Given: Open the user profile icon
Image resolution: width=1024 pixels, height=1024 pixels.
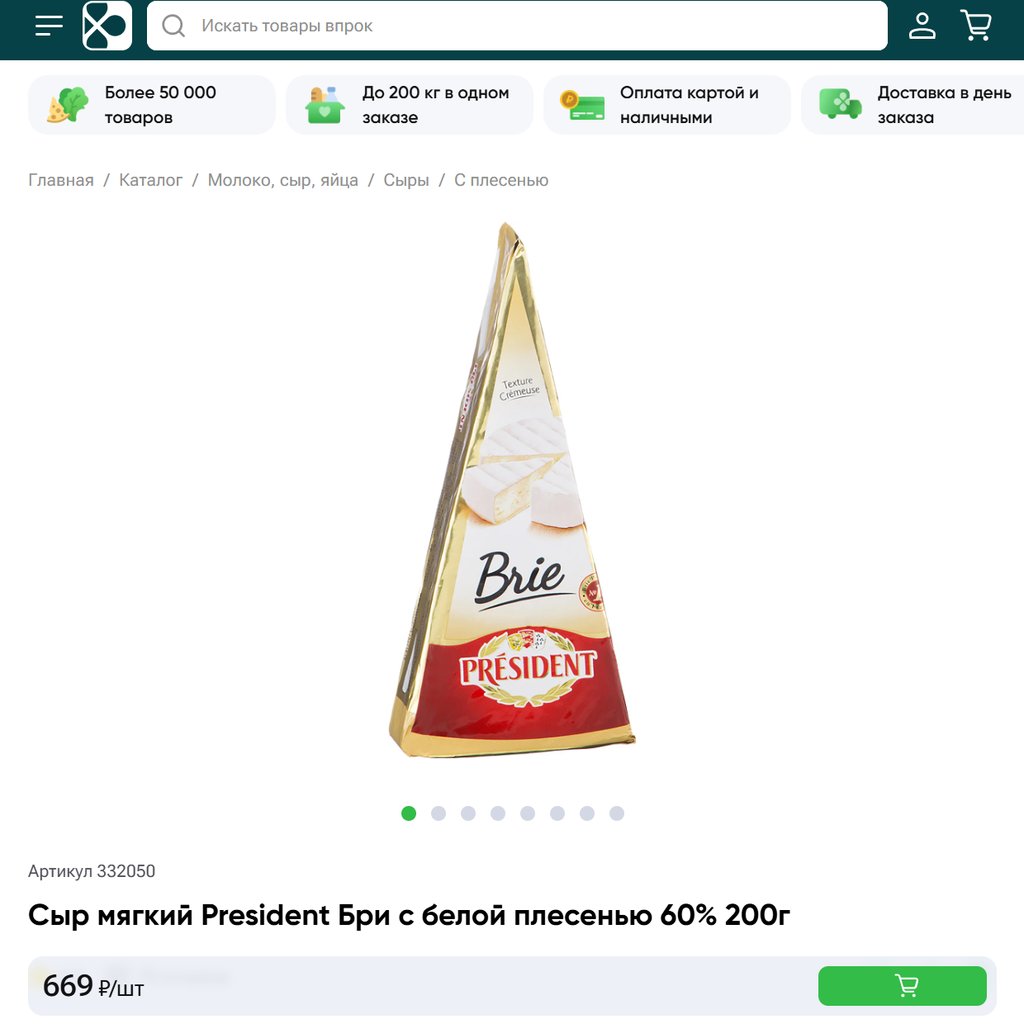Looking at the screenshot, I should point(922,25).
